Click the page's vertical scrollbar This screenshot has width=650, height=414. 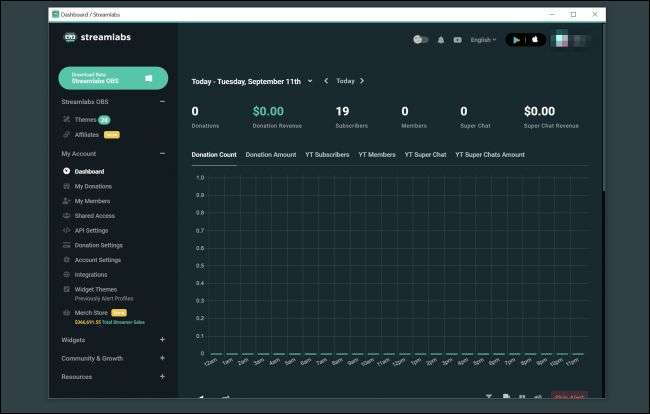602,120
